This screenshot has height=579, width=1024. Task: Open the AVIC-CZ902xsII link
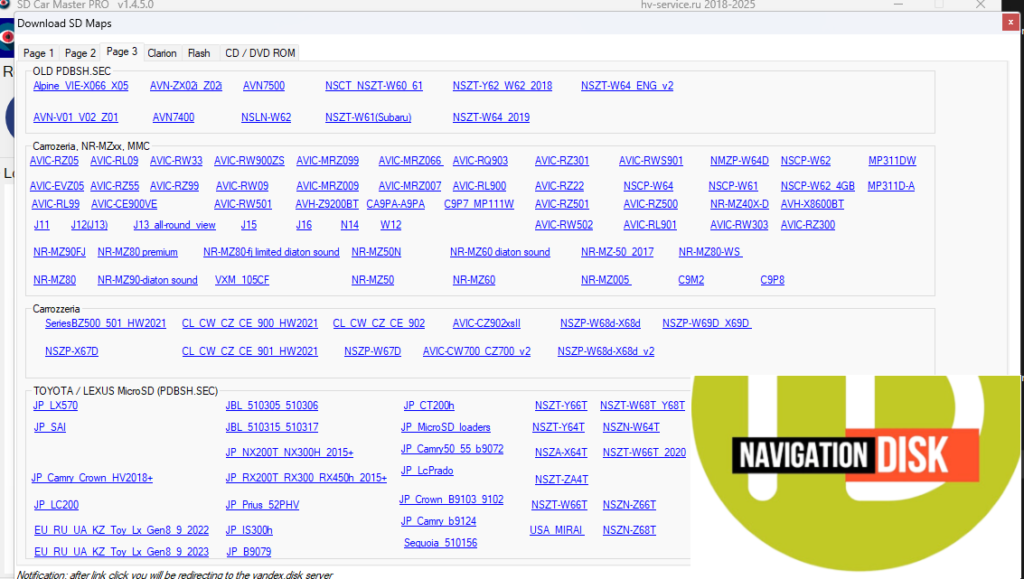click(487, 323)
